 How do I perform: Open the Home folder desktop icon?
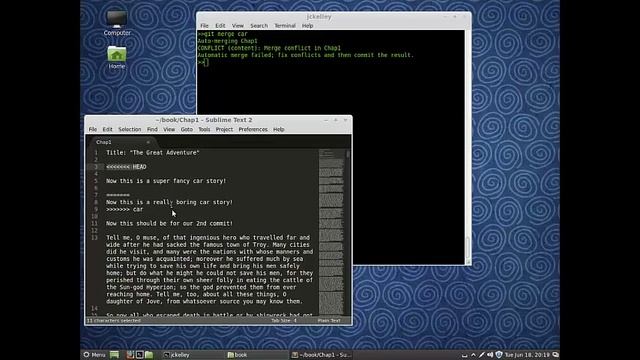pyautogui.click(x=117, y=57)
